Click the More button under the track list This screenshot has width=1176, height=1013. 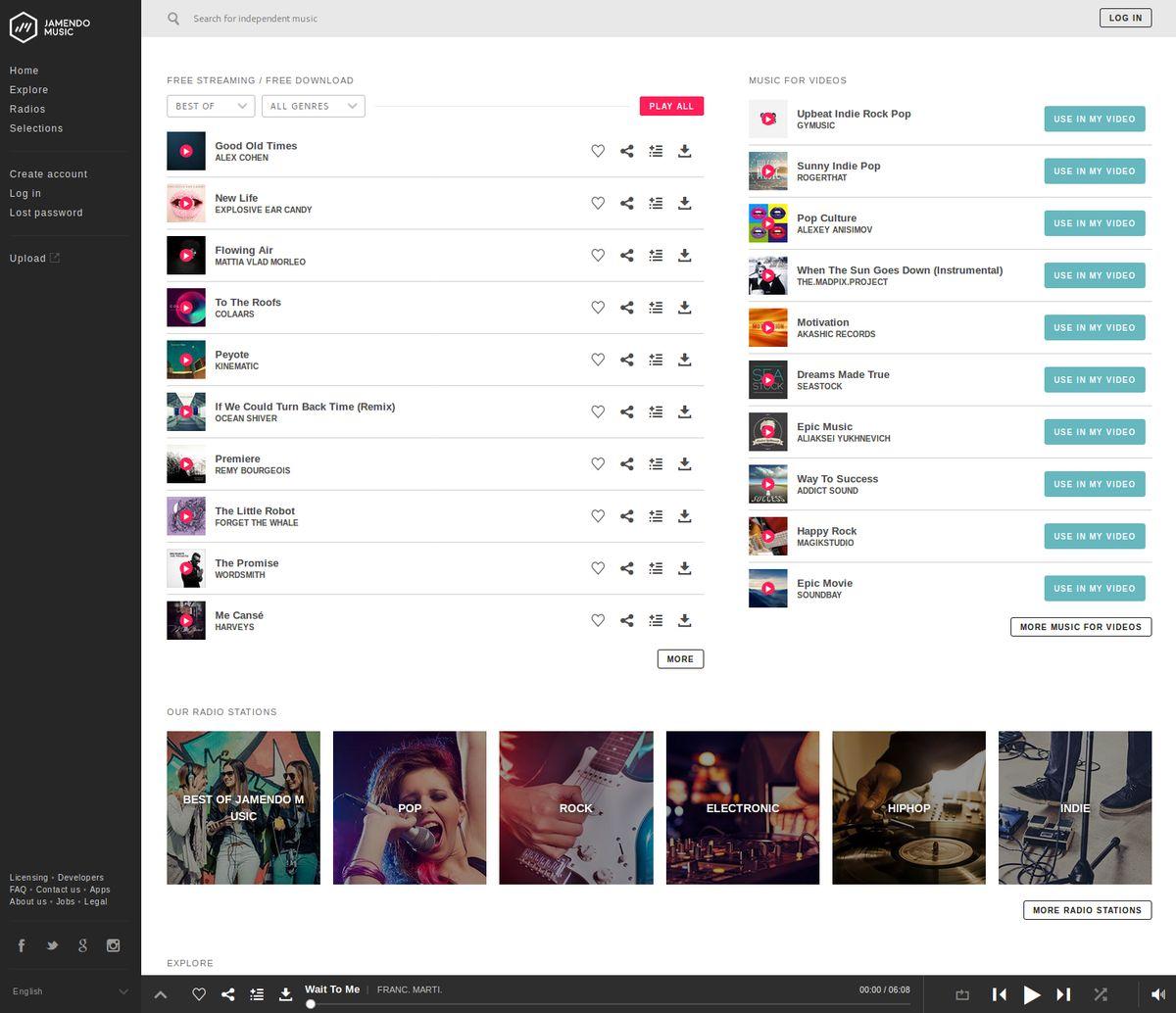680,659
